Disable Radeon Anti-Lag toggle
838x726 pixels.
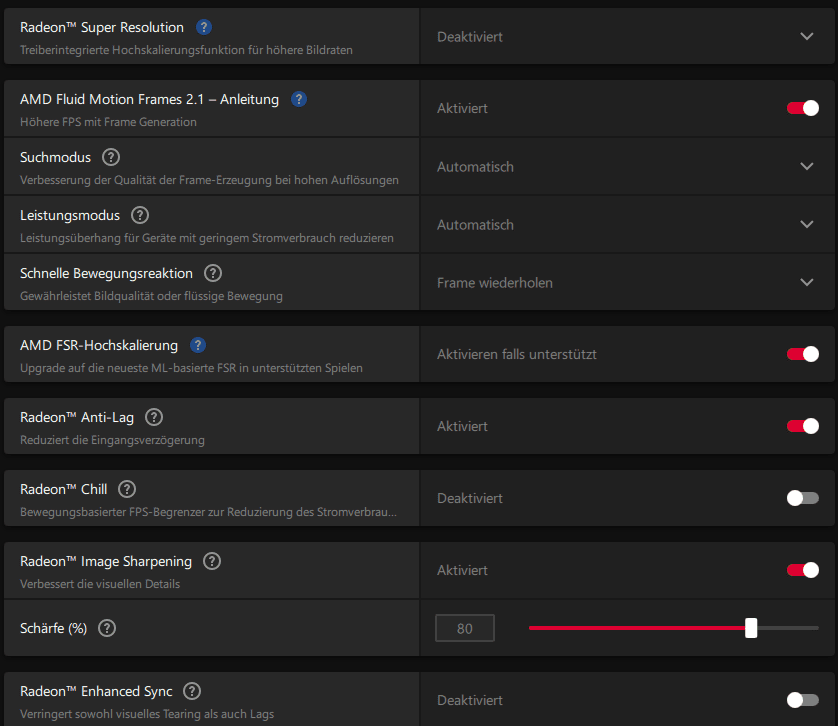click(x=803, y=426)
